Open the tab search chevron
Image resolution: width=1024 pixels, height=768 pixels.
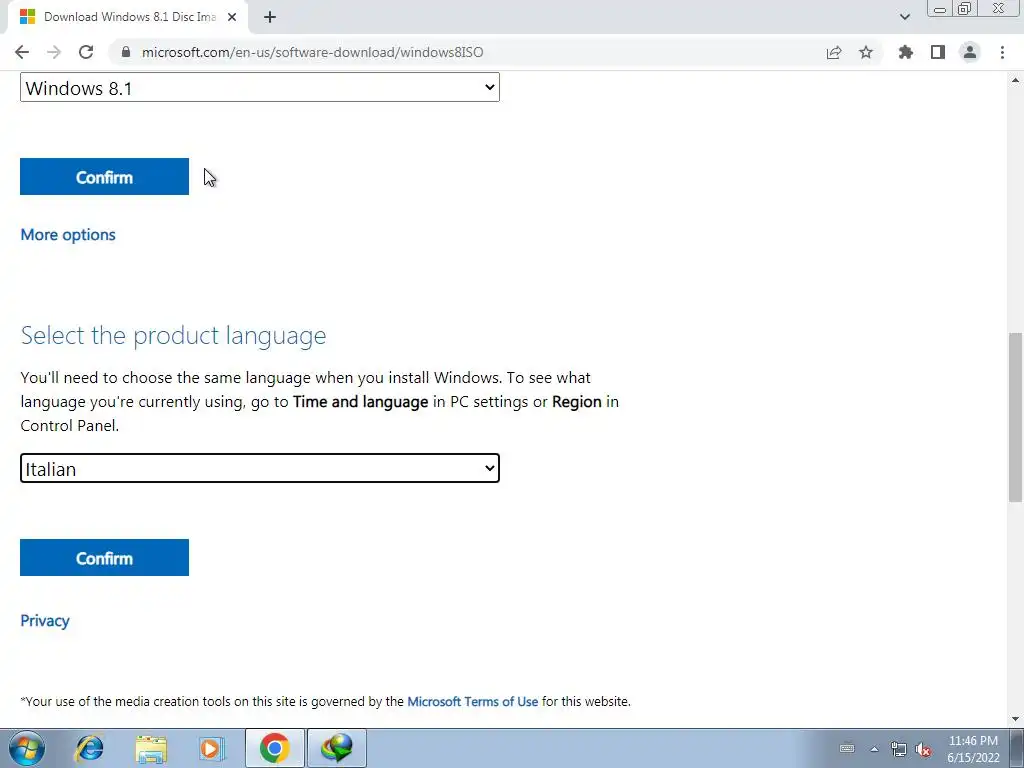coord(904,17)
